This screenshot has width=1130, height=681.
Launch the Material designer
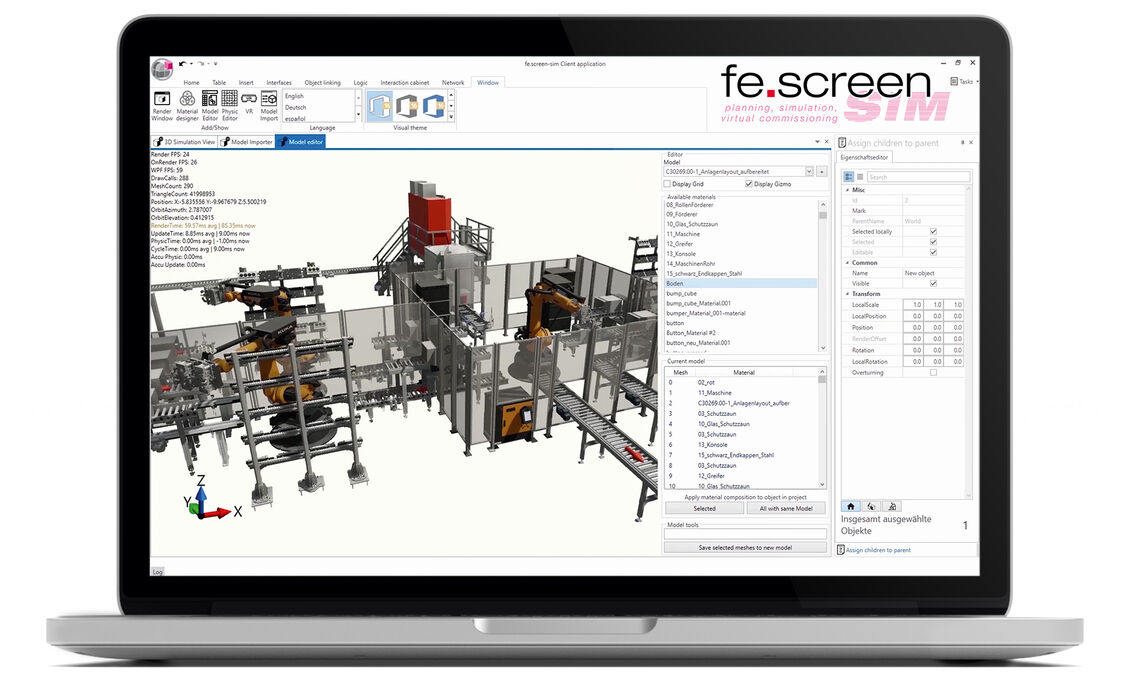point(187,105)
